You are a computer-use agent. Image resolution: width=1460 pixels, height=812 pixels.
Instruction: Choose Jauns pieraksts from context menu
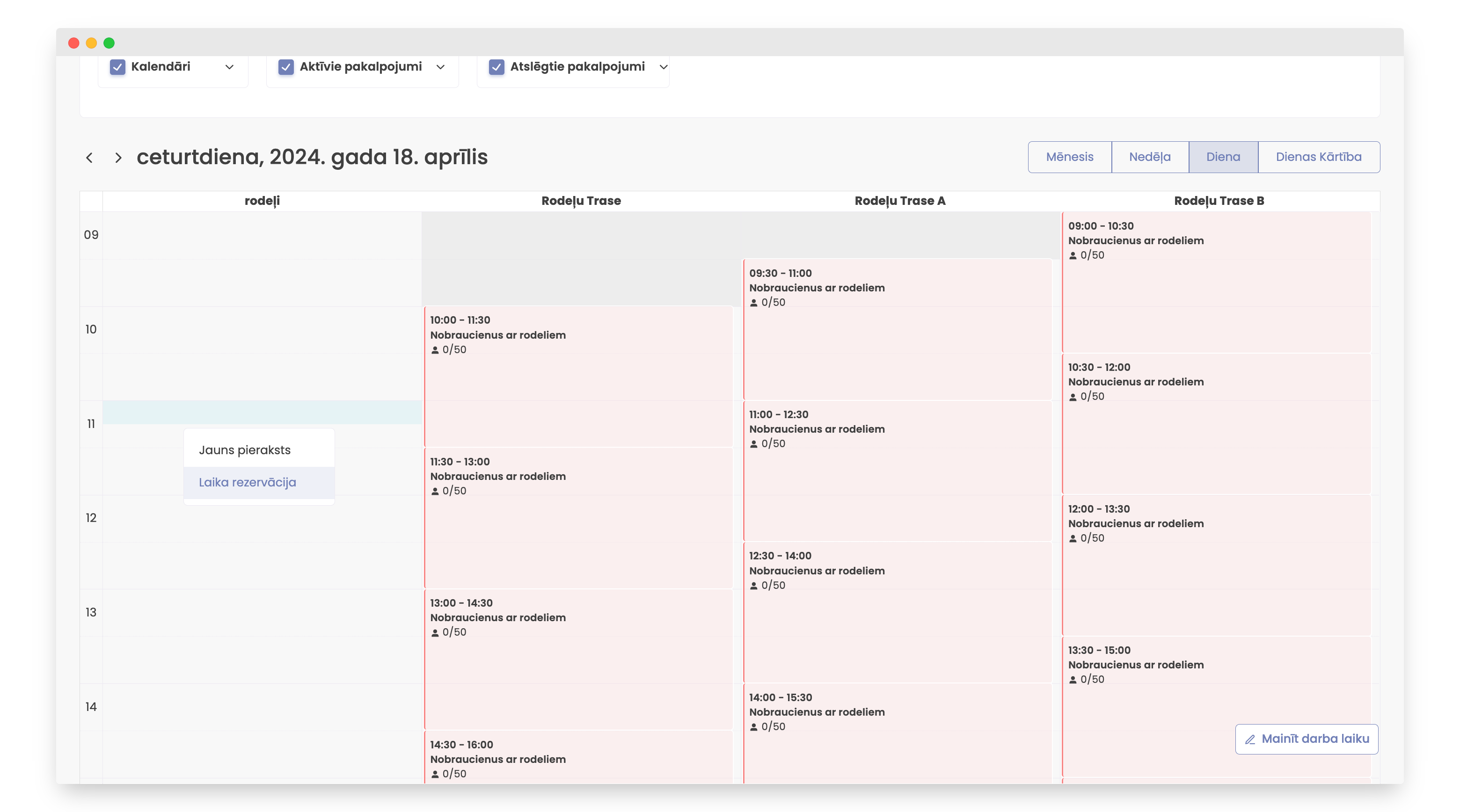coord(245,450)
